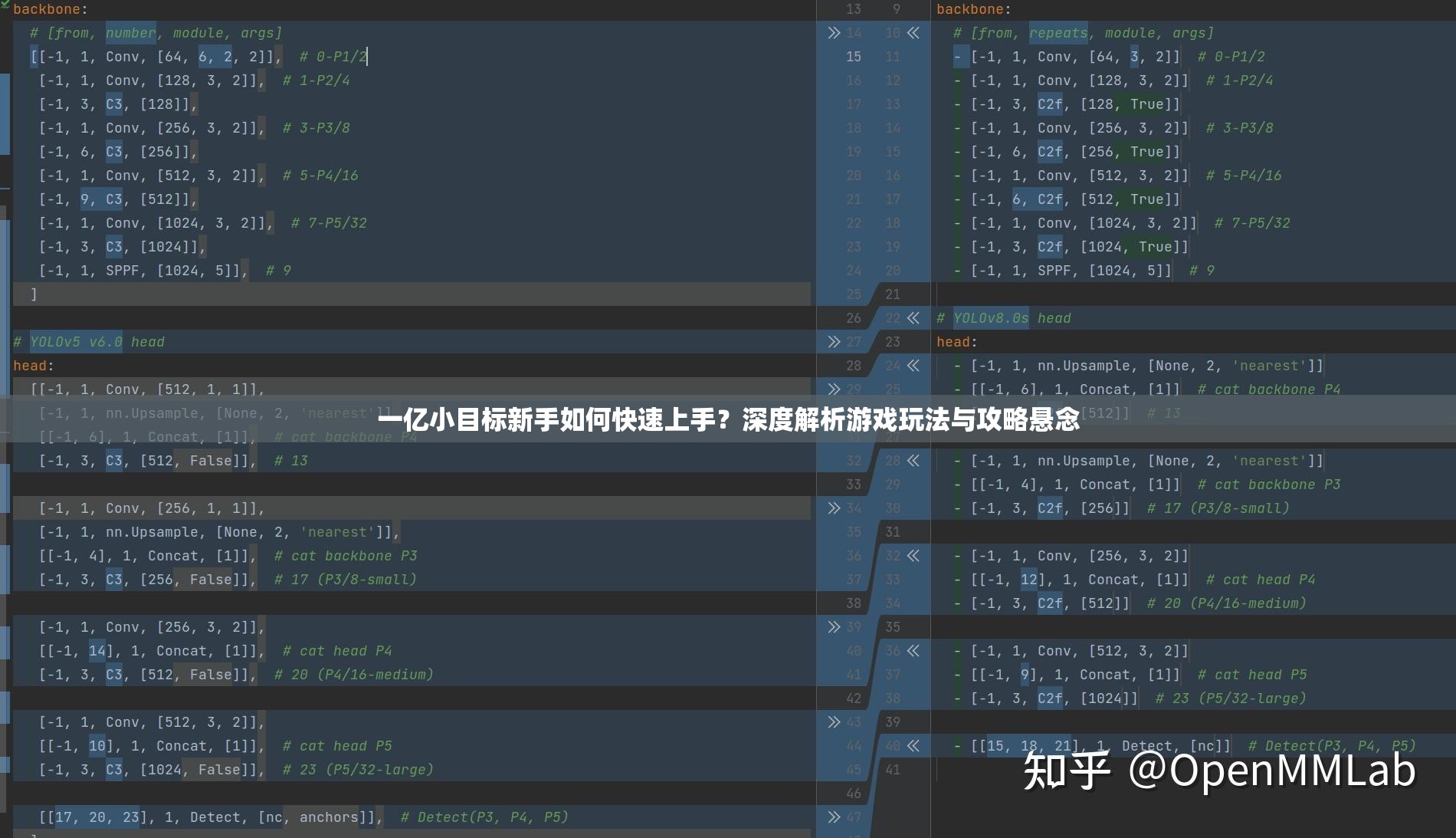The image size is (1456, 838).
Task: Click 'backbone:' in the right pane
Action: 973,9
